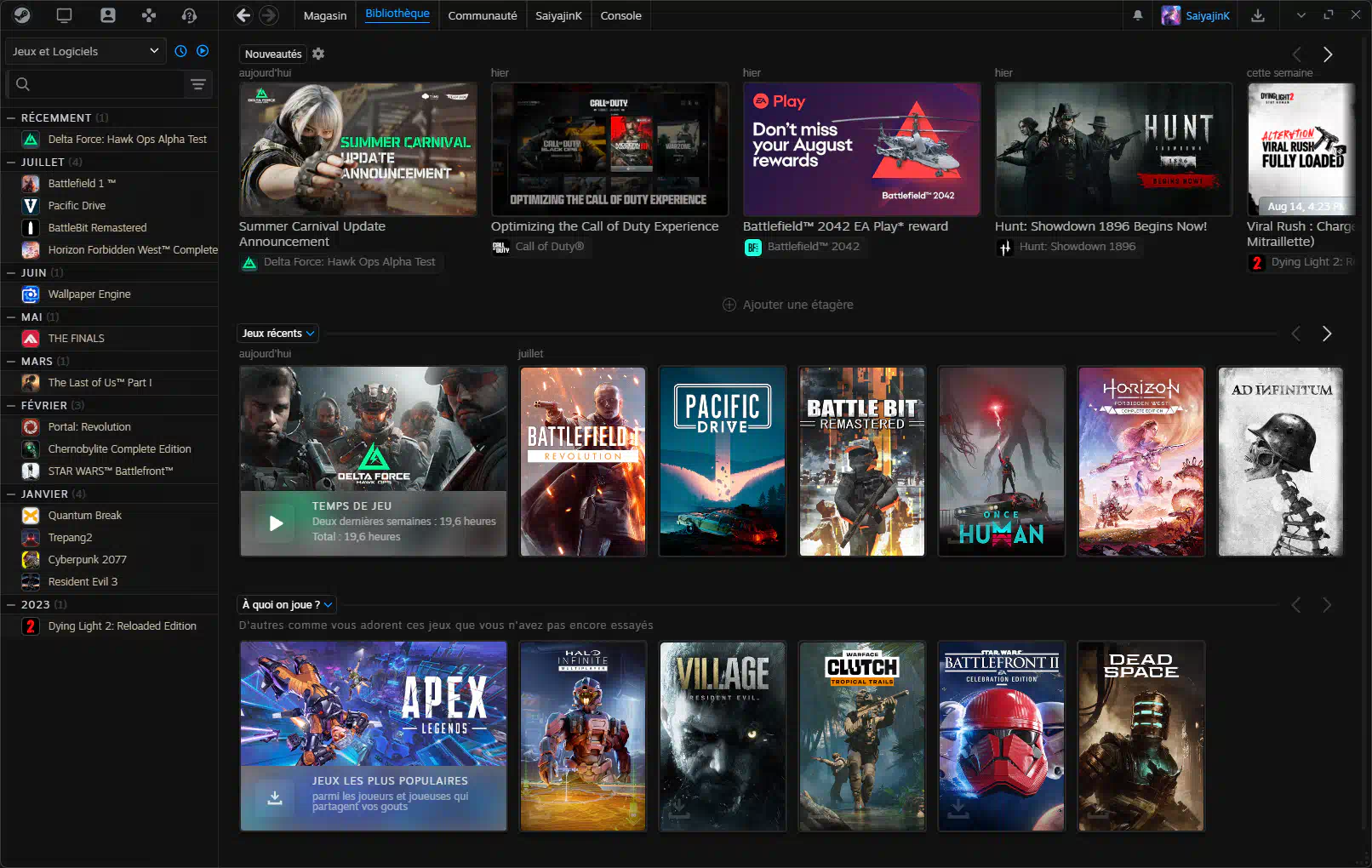1372x868 pixels.
Task: Click the monitor view icon in top bar
Action: point(64,15)
